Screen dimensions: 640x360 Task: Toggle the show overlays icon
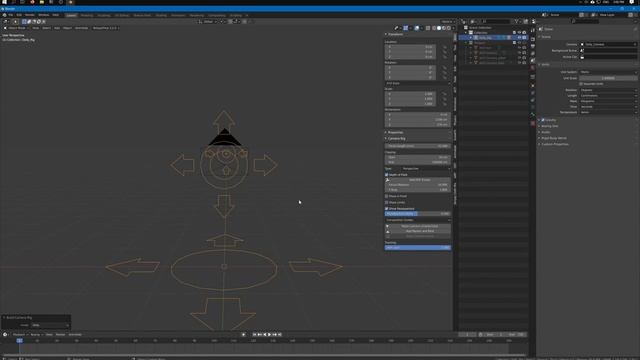(417, 28)
